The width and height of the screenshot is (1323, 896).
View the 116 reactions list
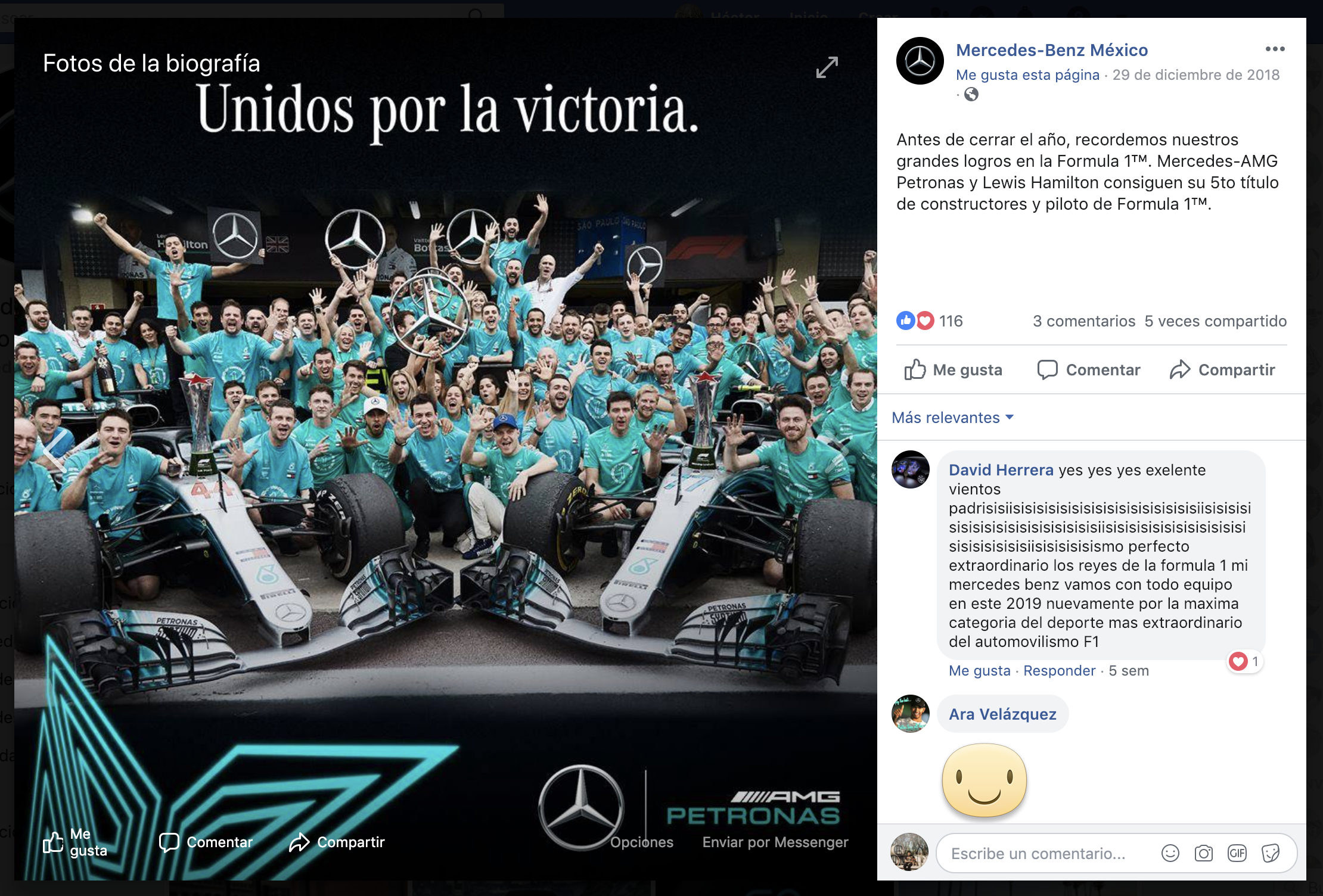(930, 321)
